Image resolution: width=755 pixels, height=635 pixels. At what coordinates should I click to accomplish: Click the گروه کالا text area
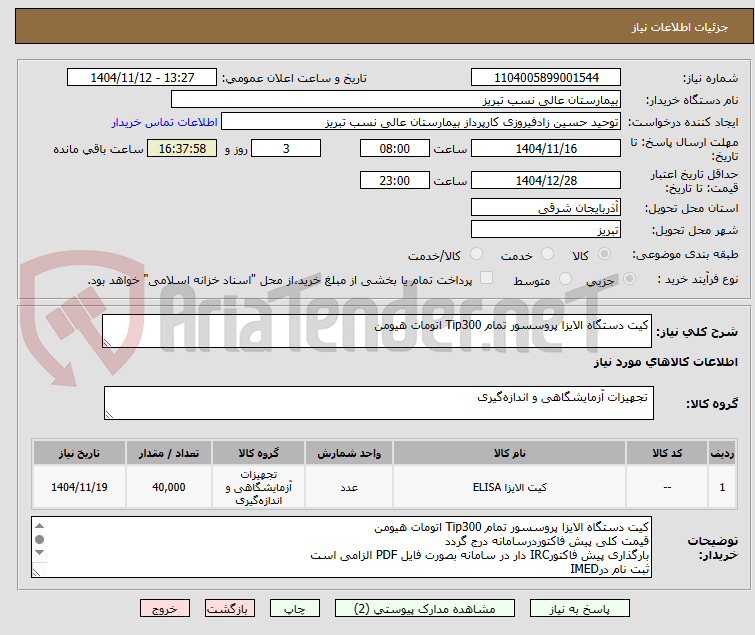click(379, 403)
